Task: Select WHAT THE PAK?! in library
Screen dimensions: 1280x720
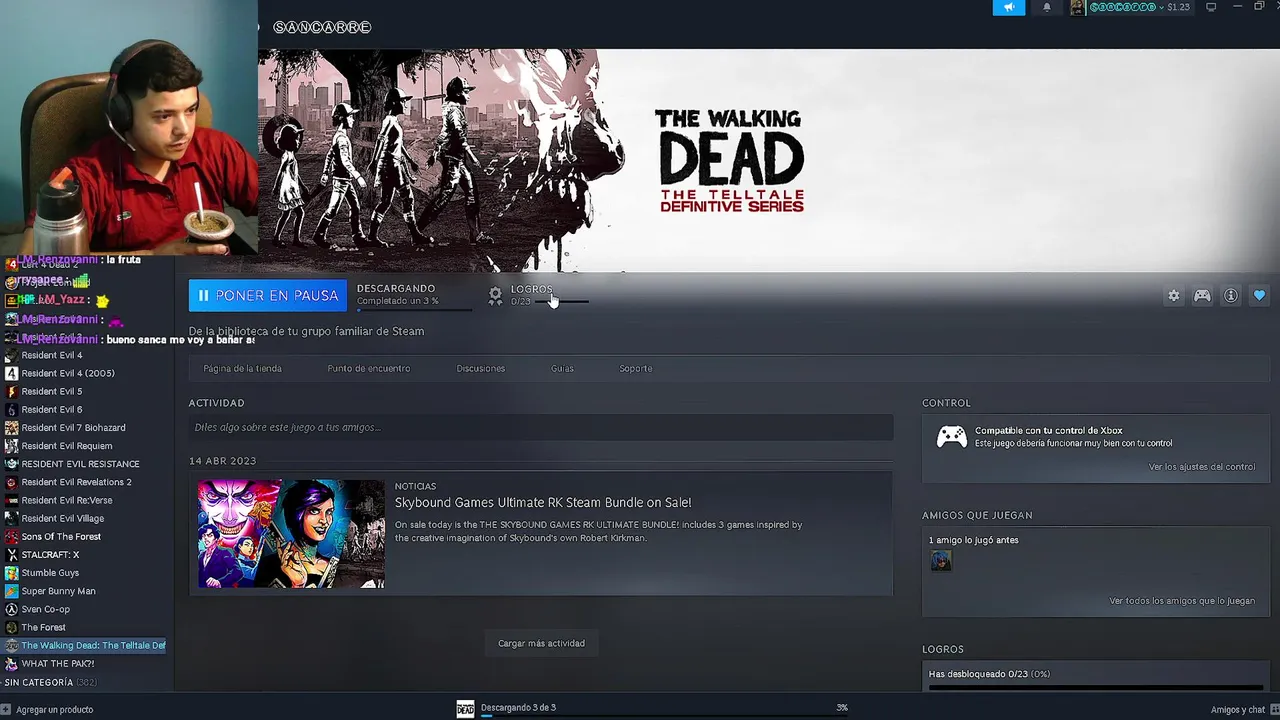Action: pos(58,663)
